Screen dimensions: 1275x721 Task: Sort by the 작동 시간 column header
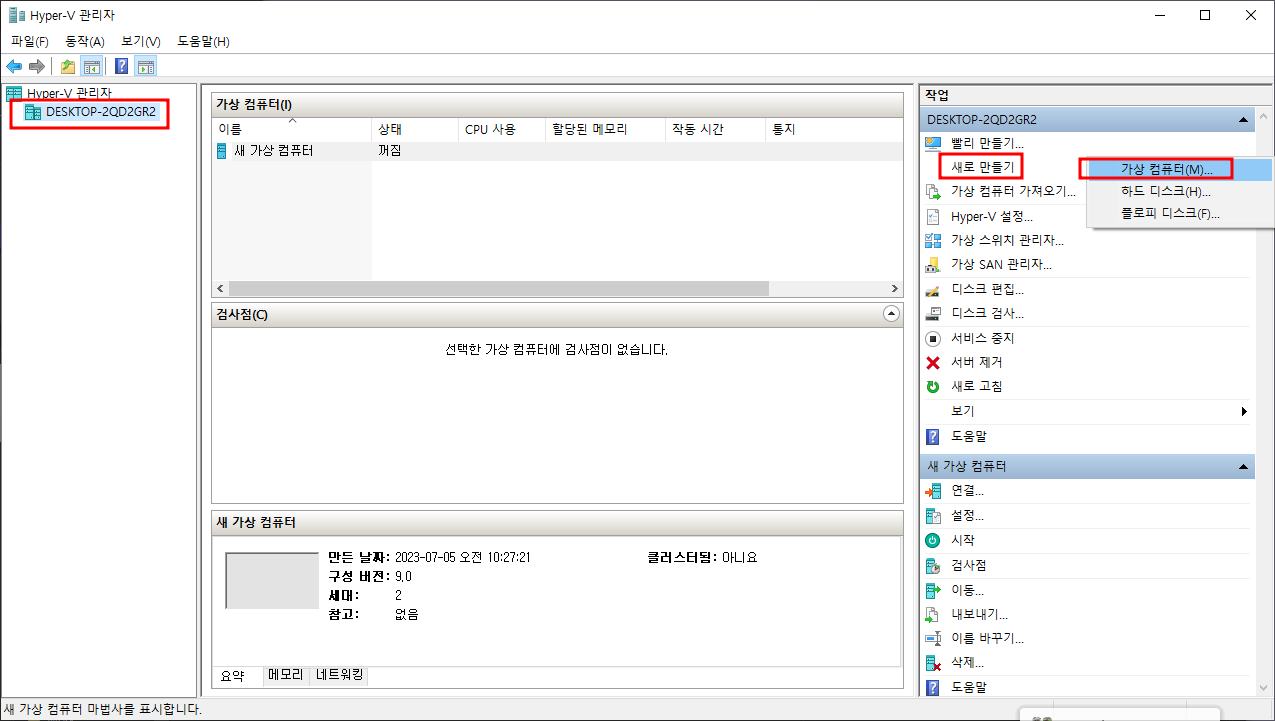(715, 129)
